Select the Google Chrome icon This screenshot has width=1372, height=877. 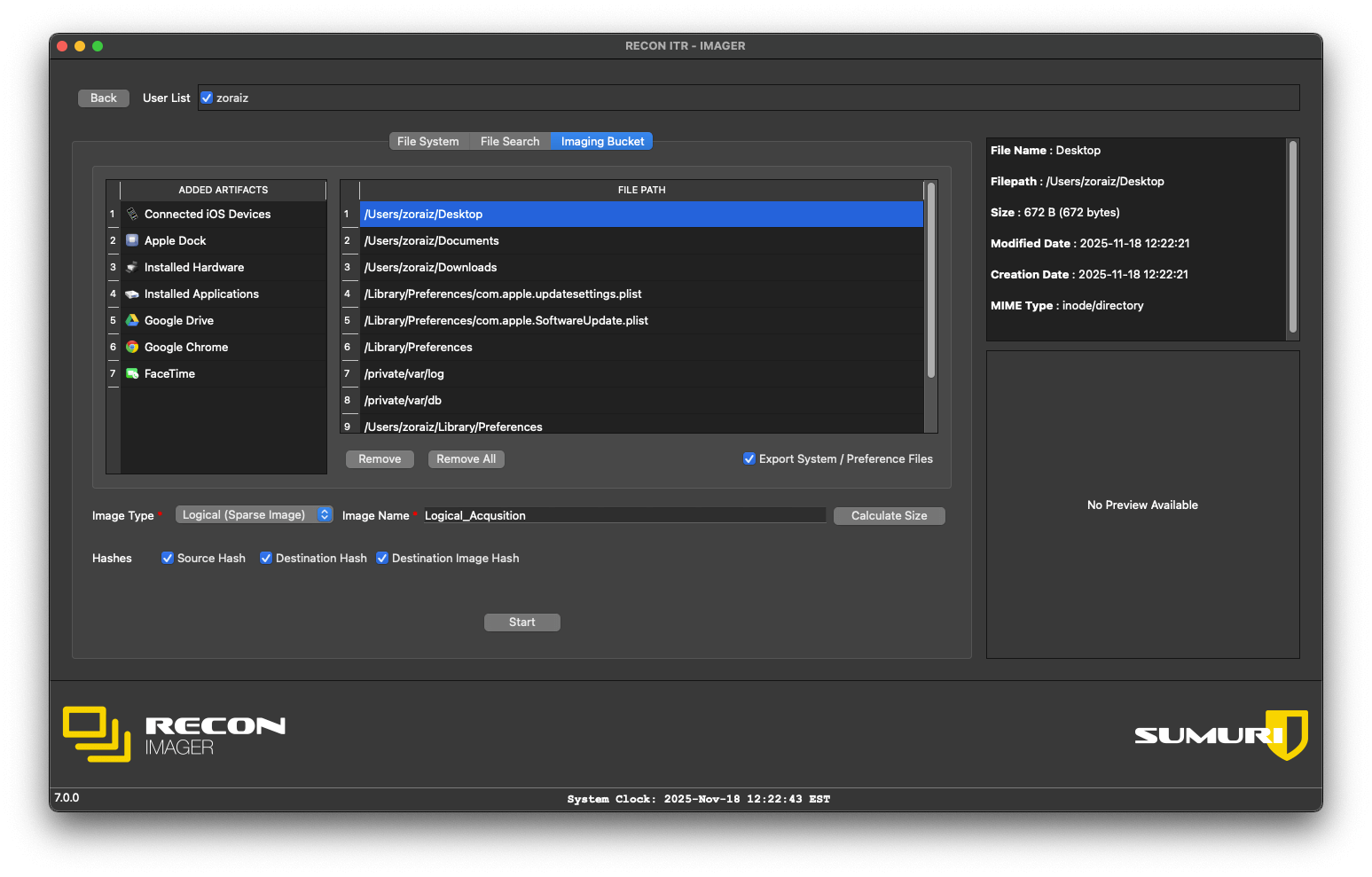[x=132, y=347]
